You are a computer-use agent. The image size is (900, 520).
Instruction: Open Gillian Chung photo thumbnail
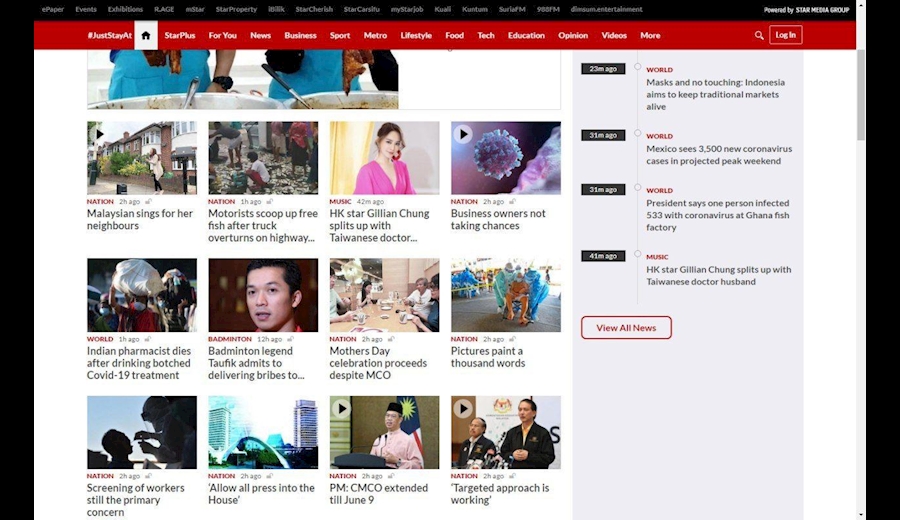384,158
